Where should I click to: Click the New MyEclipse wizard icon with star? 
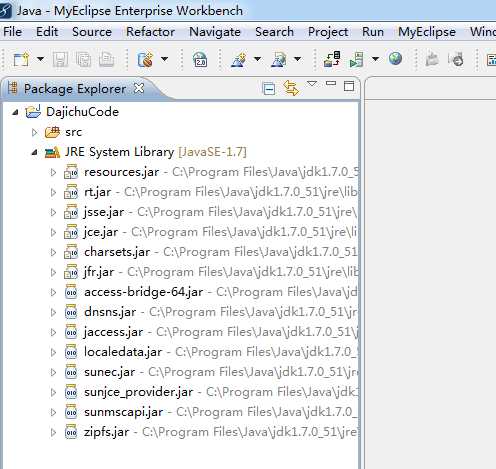239,60
